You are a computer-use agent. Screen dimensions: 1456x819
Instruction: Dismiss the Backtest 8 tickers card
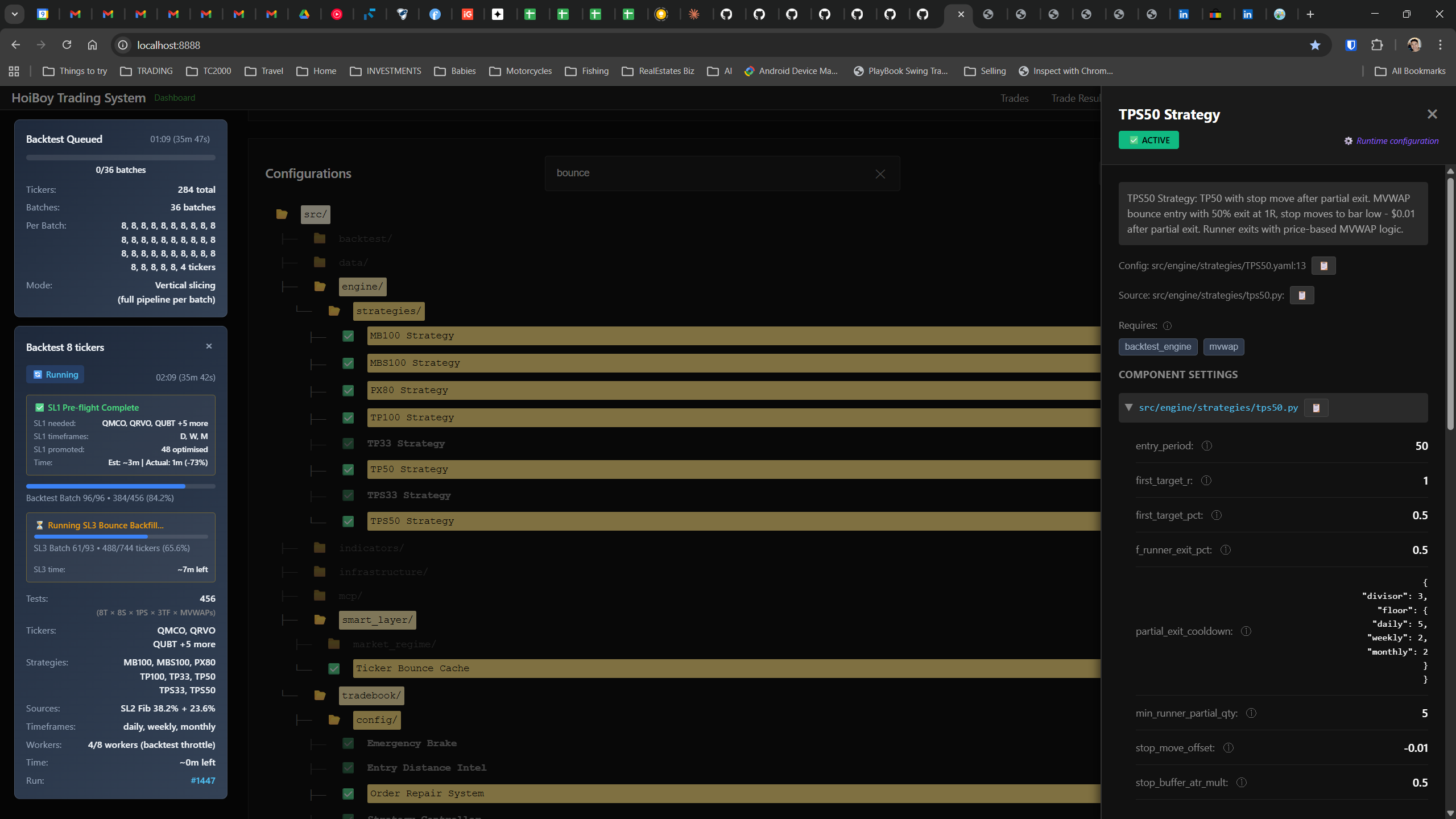pyautogui.click(x=209, y=346)
